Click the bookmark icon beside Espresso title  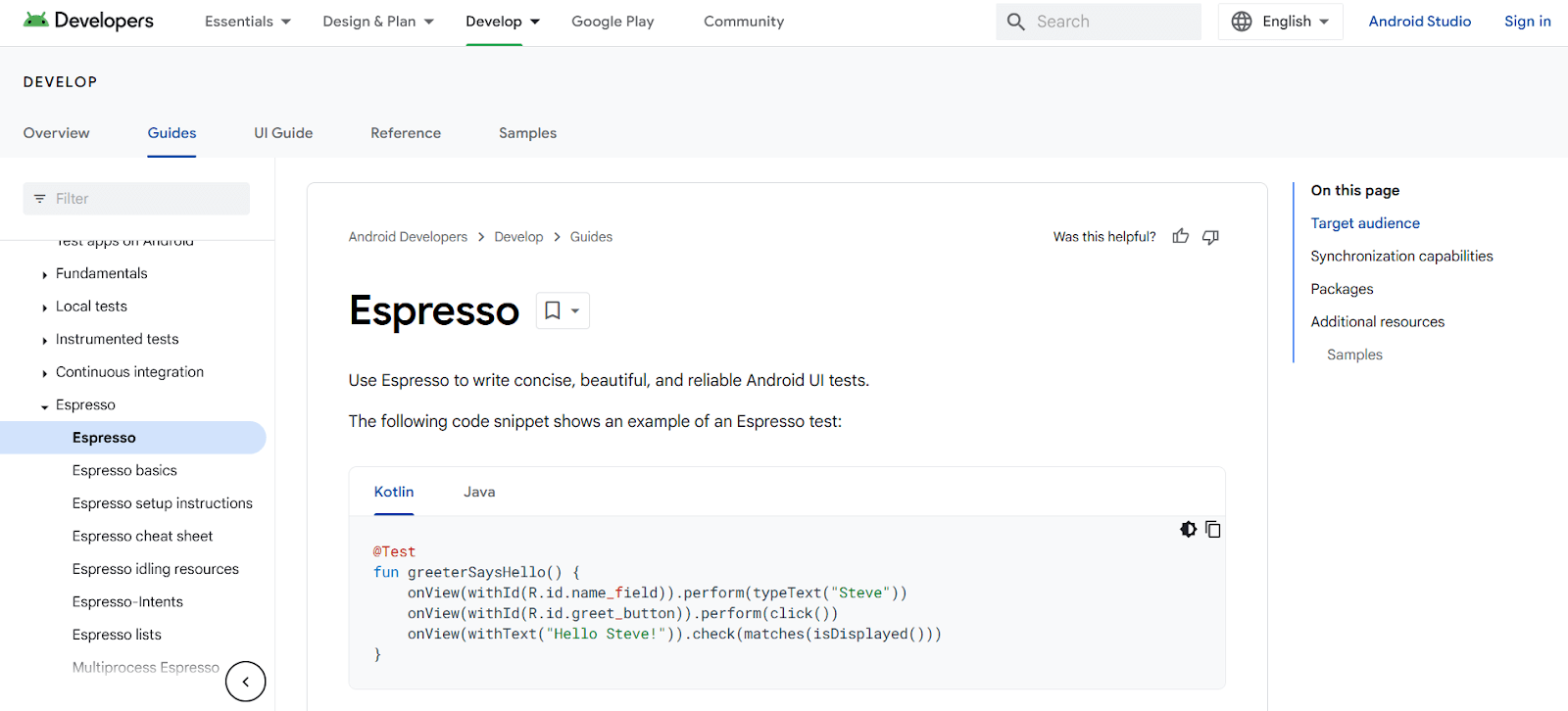pyautogui.click(x=553, y=310)
